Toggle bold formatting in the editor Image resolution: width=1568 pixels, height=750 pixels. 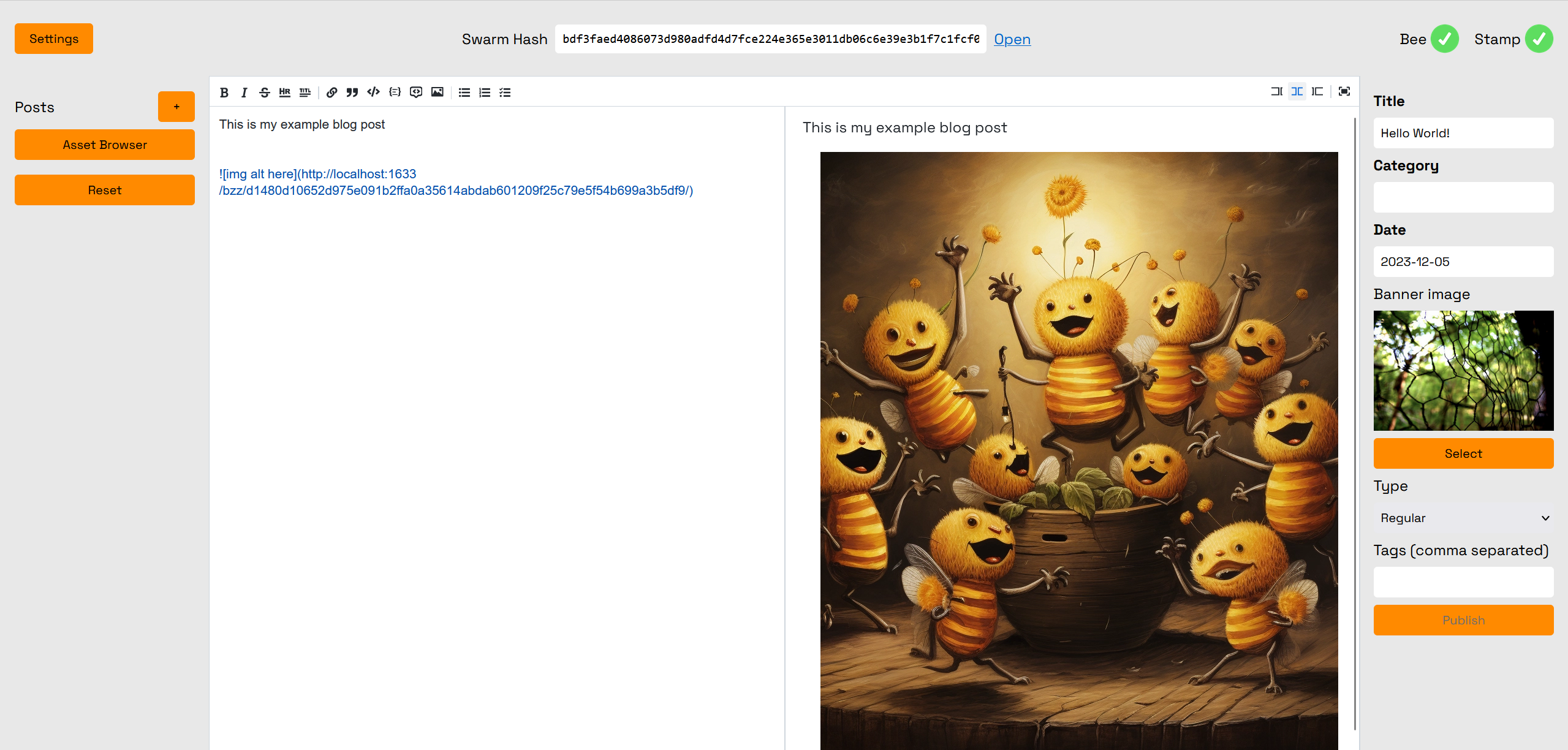pyautogui.click(x=224, y=93)
